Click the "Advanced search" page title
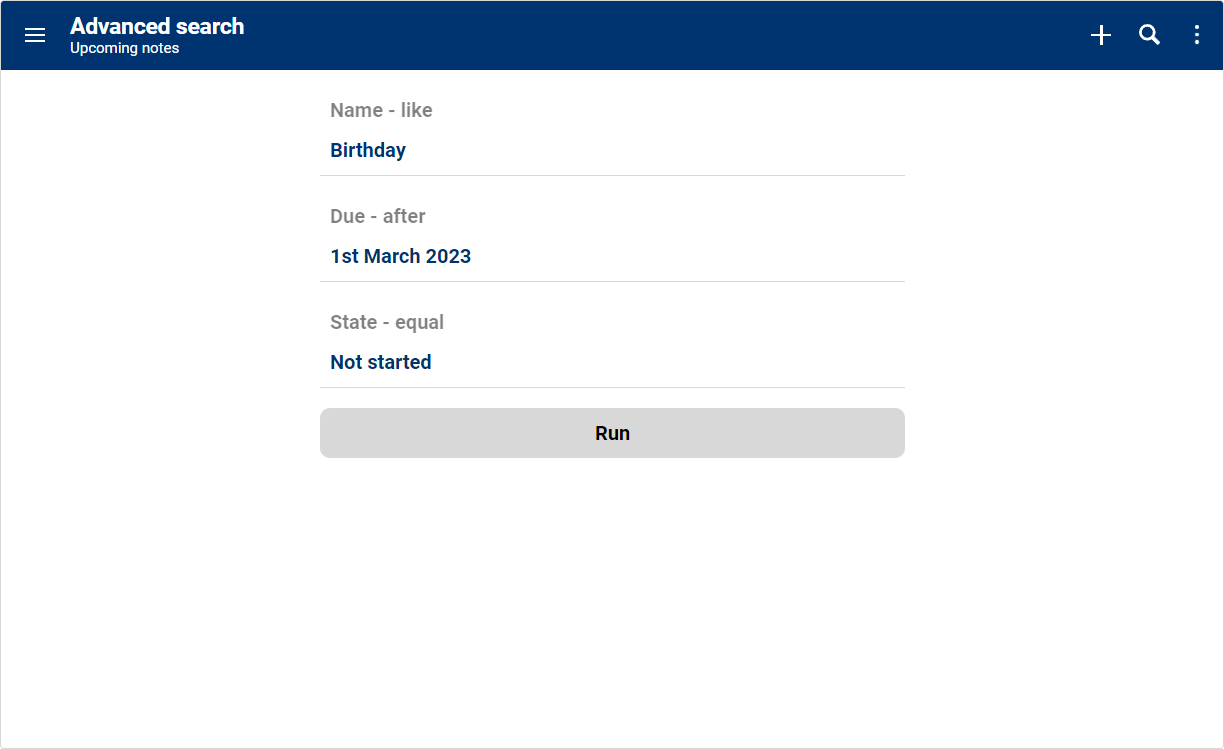The image size is (1224, 749). pos(157,26)
